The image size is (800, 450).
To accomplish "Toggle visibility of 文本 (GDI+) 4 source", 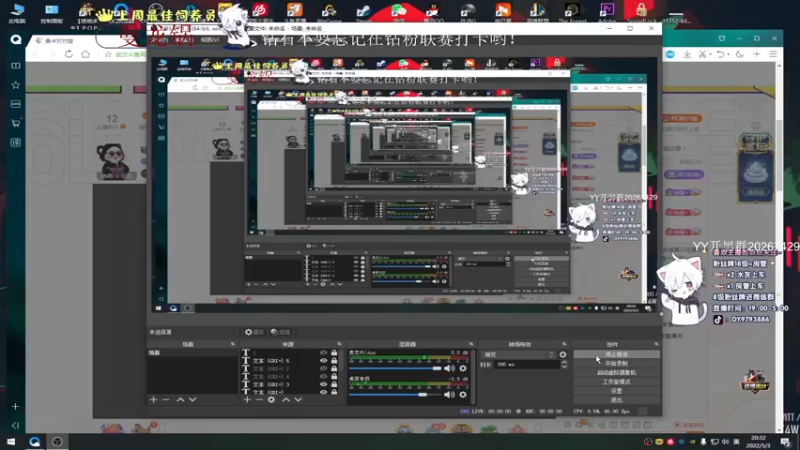I will 323,377.
